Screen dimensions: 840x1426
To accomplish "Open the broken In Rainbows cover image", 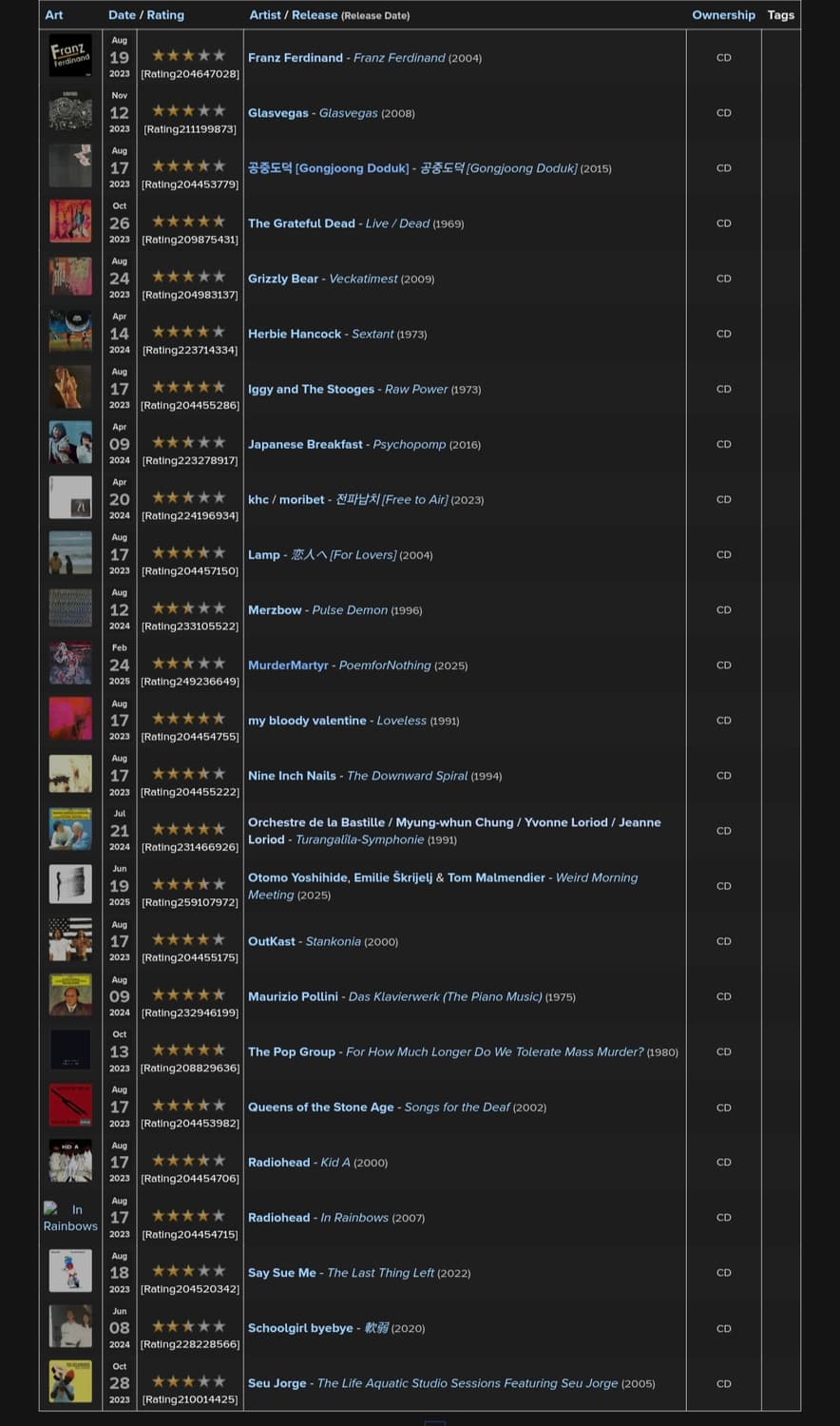I will click(70, 1217).
